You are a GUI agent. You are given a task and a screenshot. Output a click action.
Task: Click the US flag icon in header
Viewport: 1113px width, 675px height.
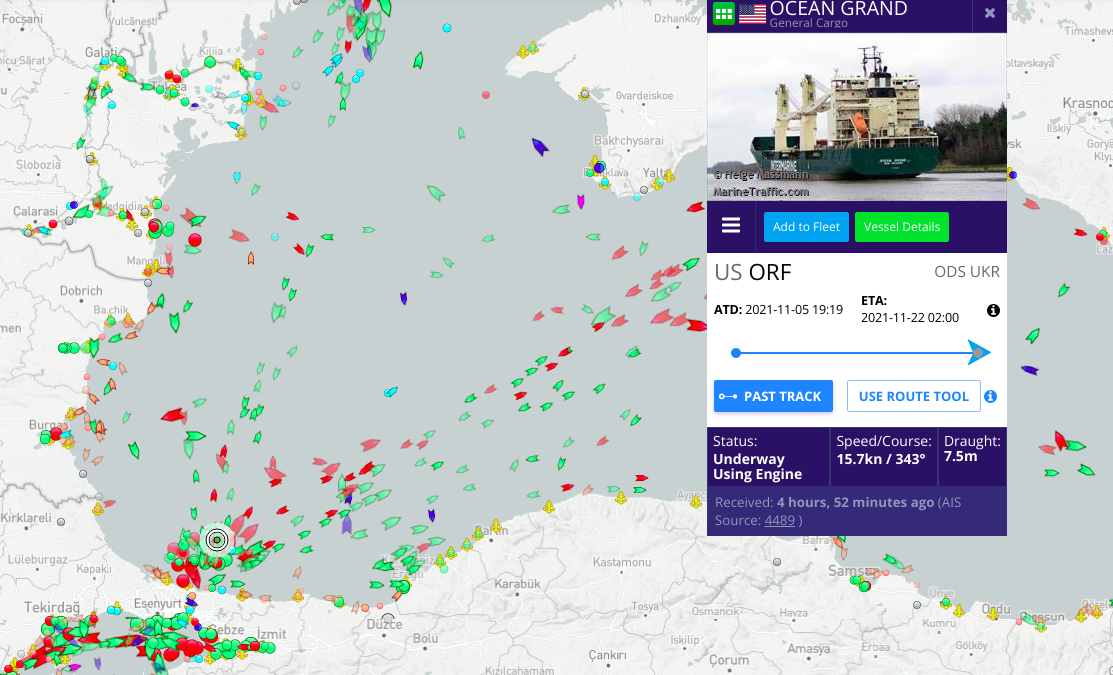752,14
